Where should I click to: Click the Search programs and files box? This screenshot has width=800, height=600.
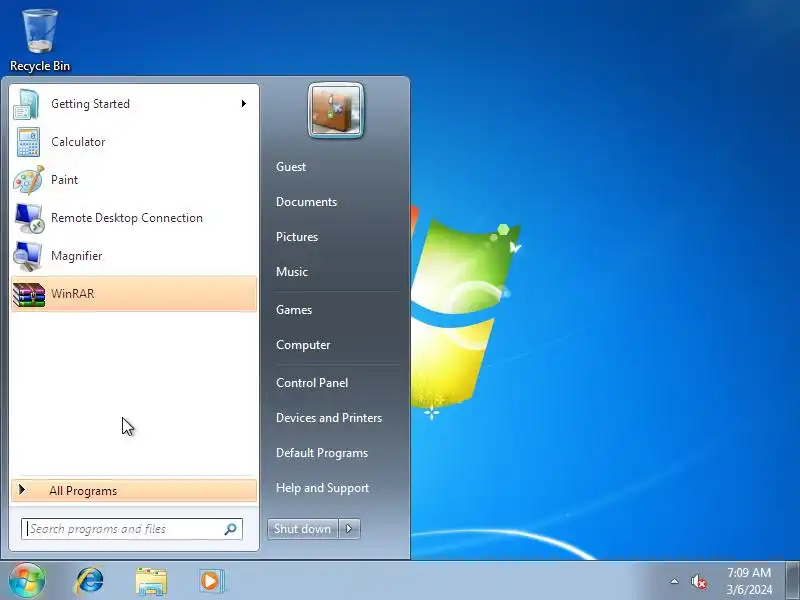(132, 529)
